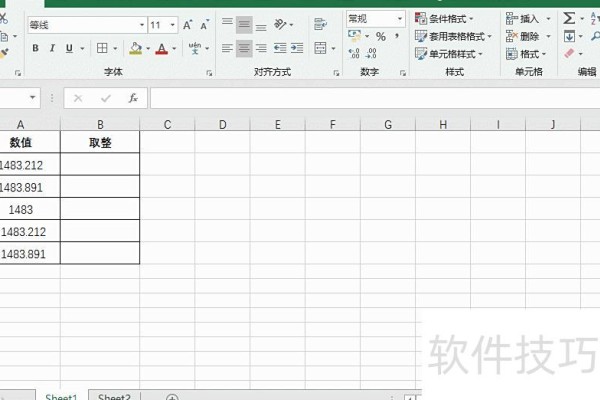600x400 pixels.
Task: Open fill color dropdown arrow
Action: (x=148, y=49)
